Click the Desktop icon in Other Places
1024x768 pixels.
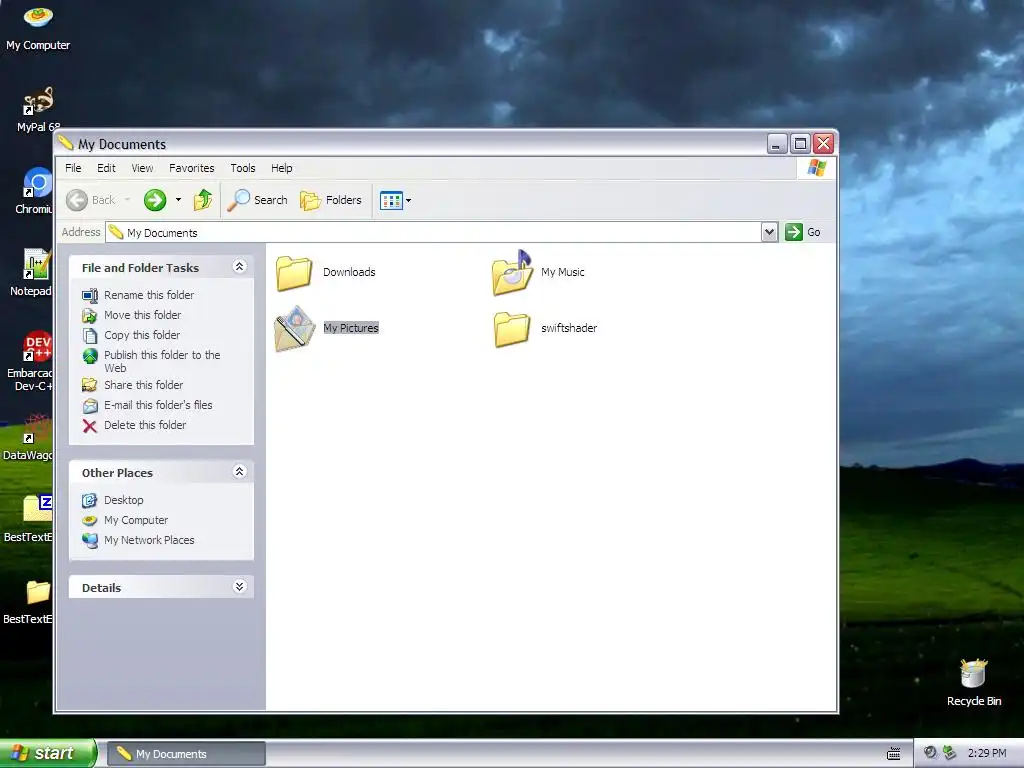[x=90, y=500]
